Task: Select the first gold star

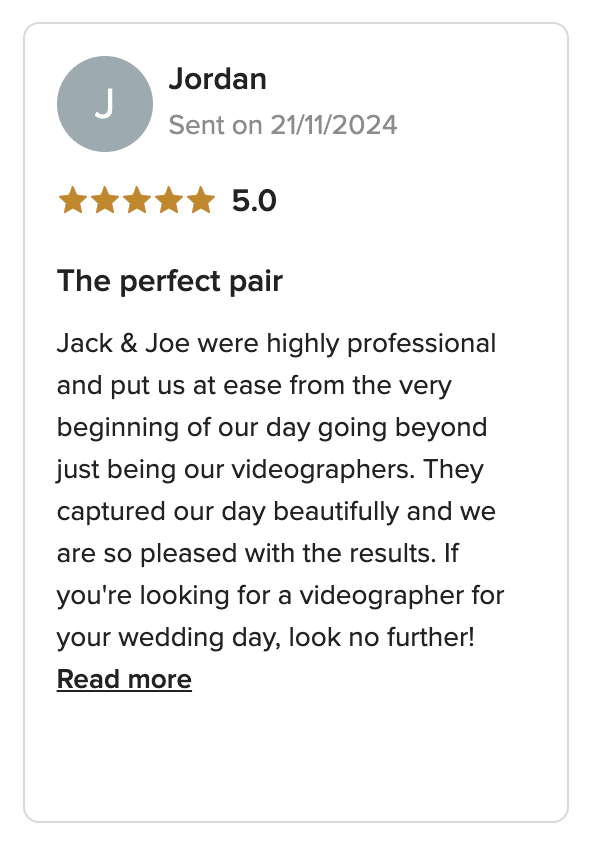Action: (x=72, y=200)
